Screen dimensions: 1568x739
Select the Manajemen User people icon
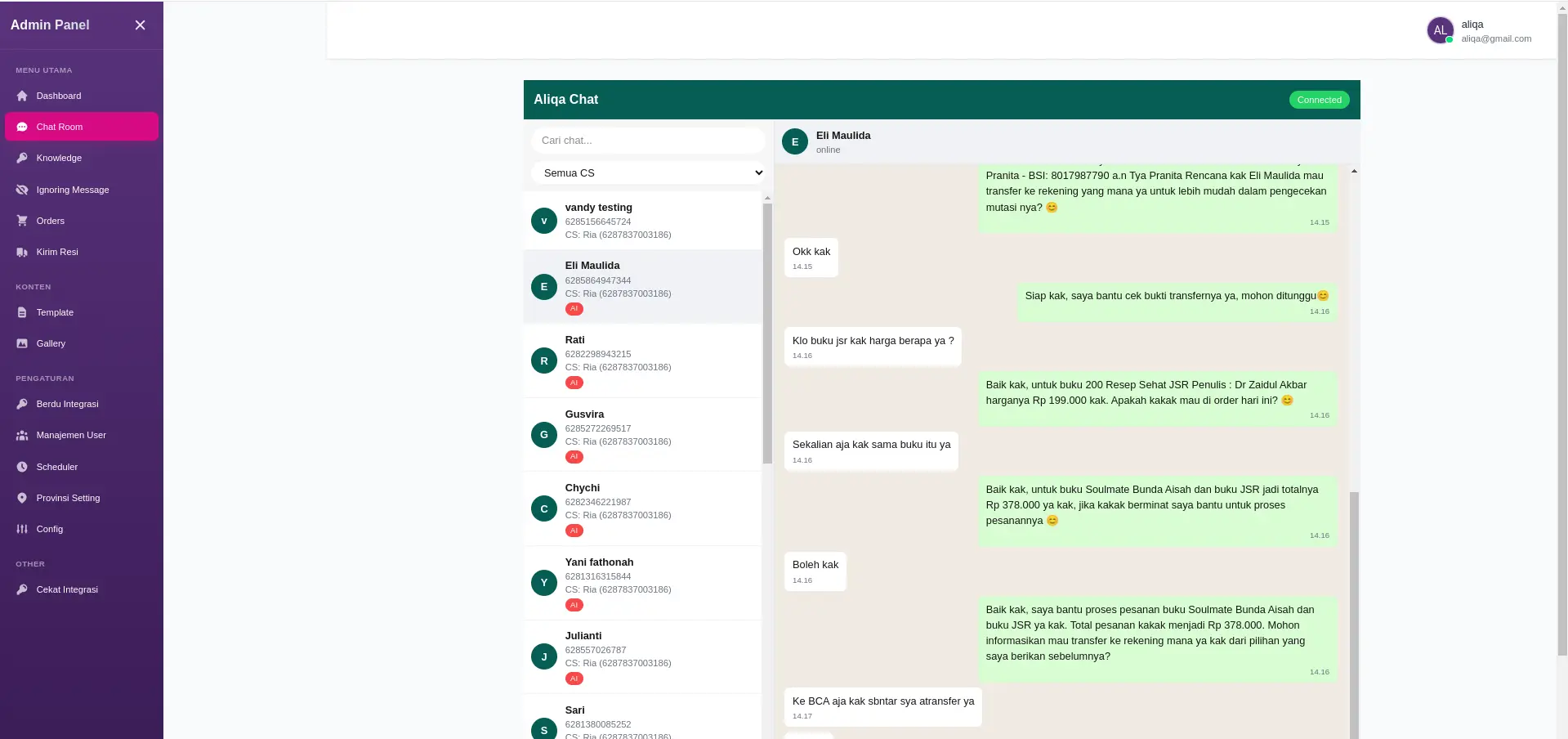tap(21, 435)
